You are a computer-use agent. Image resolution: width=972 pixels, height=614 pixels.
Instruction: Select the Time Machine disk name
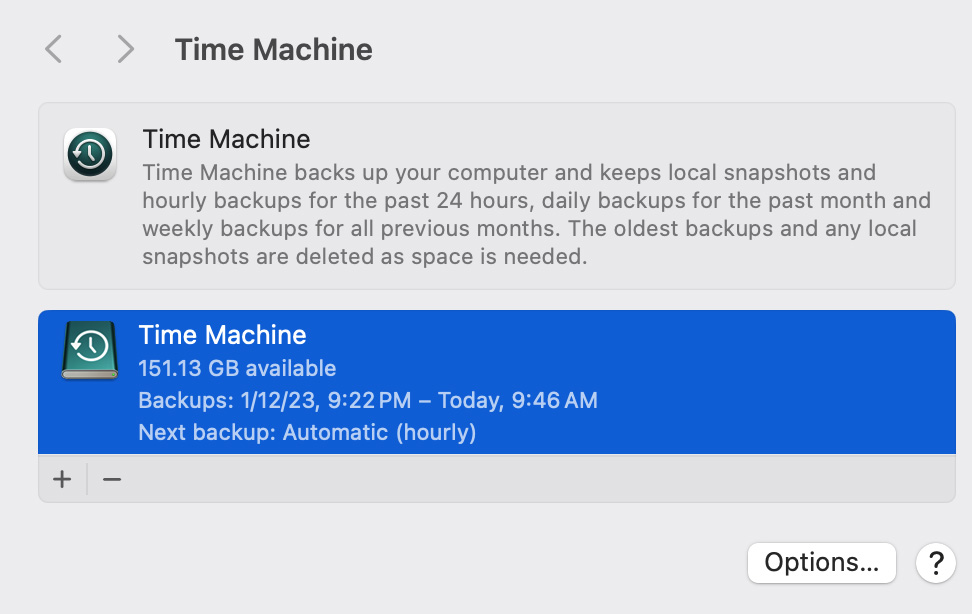222,335
